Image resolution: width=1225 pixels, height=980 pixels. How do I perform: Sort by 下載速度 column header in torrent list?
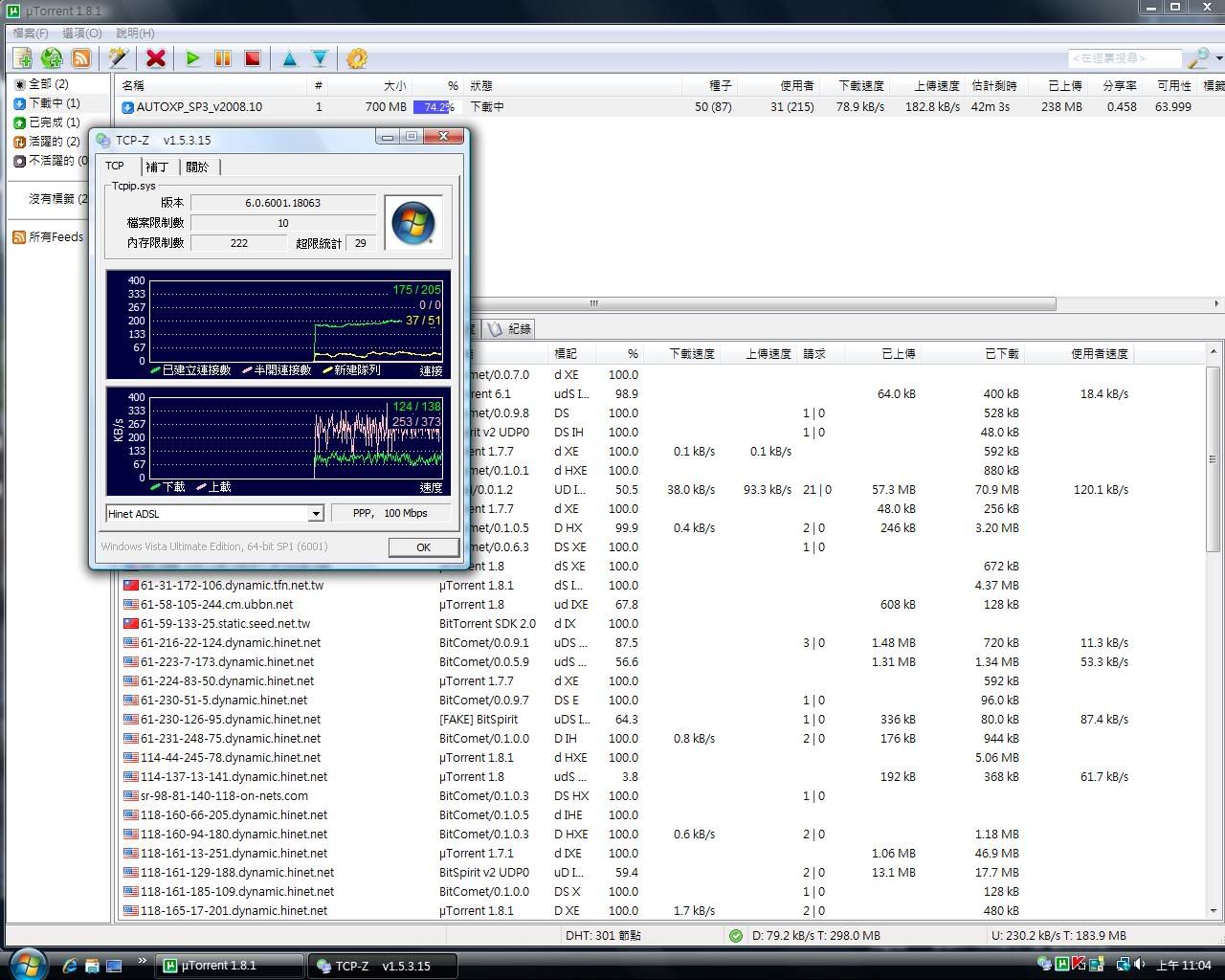[854, 86]
